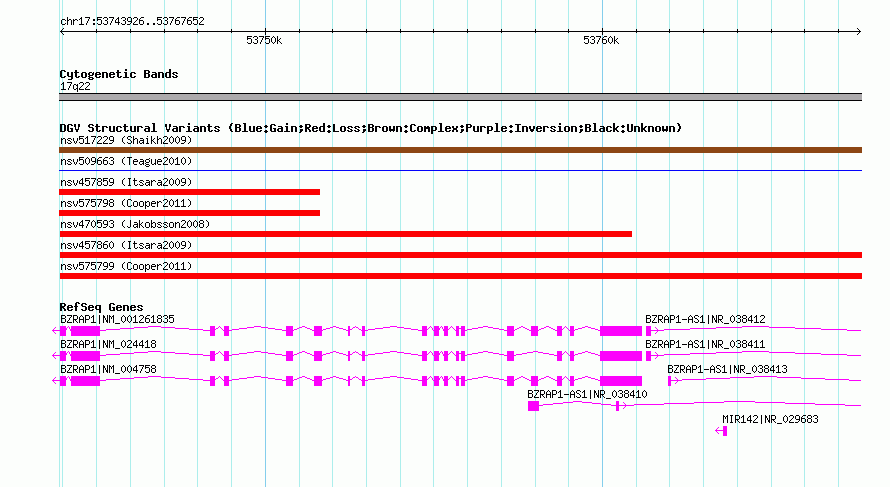Click the 17q22 cytogenetic band bar
Screen dimensions: 890x487
coord(460,97)
